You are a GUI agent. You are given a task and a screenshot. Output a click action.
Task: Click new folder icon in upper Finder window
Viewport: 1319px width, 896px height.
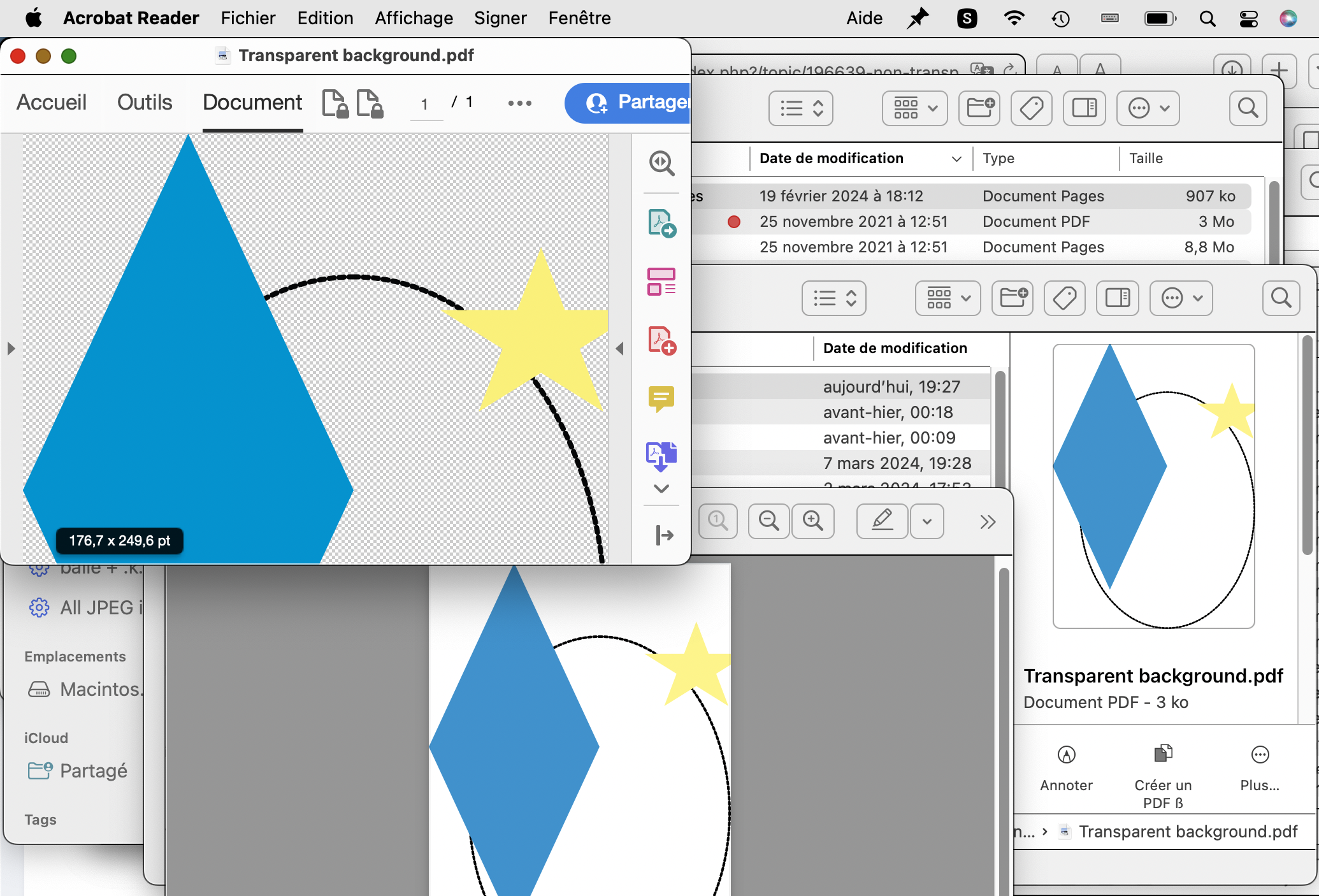(x=980, y=108)
